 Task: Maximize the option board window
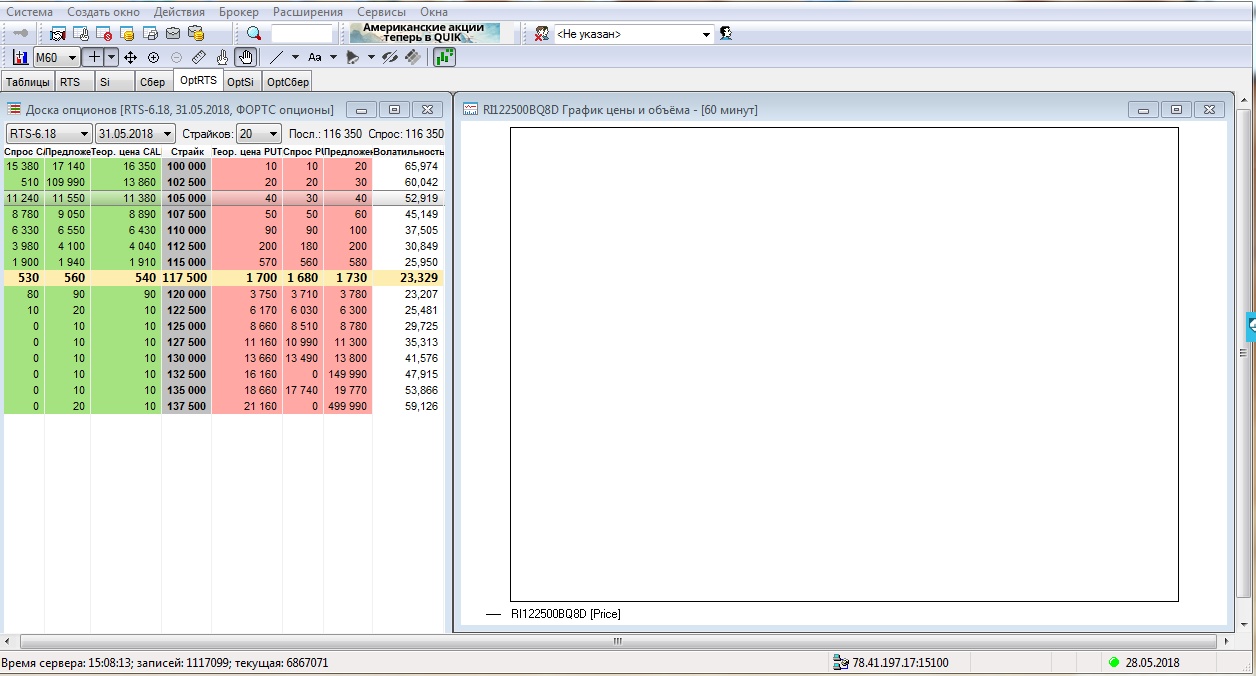pos(394,109)
